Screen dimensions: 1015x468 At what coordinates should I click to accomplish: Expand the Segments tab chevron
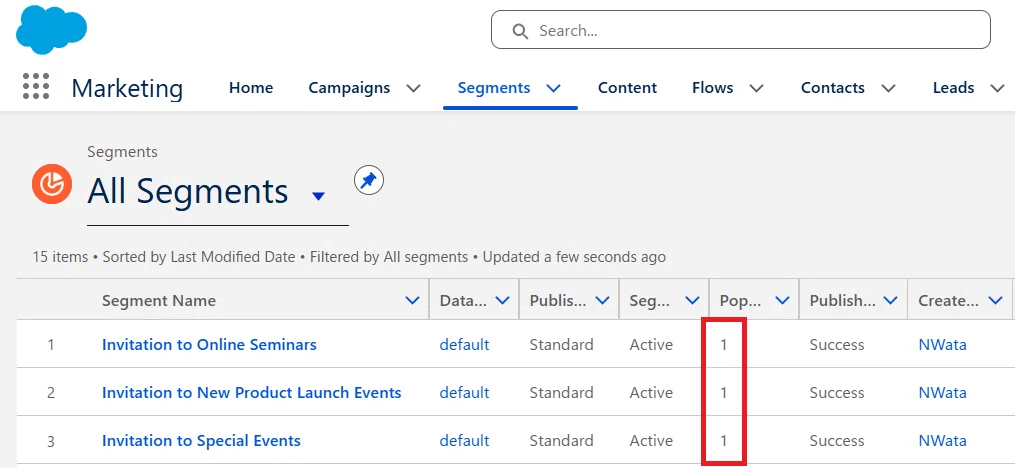(x=553, y=88)
